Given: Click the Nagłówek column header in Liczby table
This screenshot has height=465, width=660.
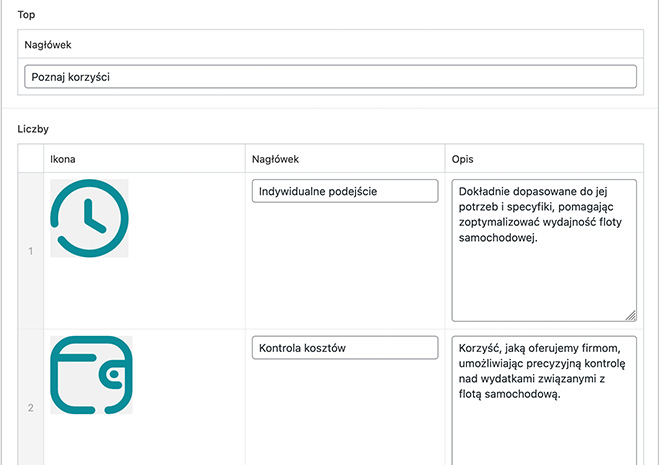Looking at the screenshot, I should 275,159.
